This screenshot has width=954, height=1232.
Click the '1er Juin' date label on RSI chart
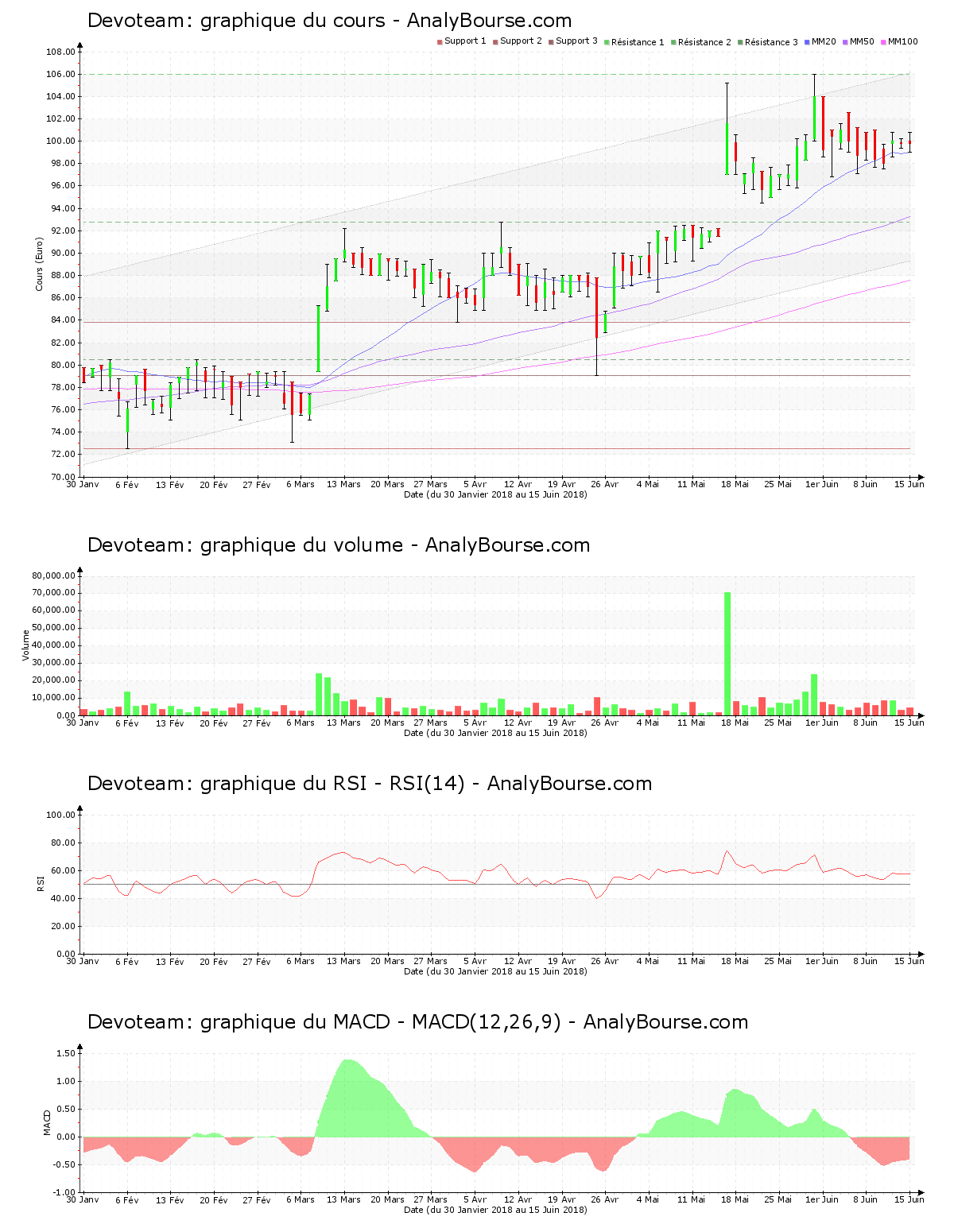[822, 961]
